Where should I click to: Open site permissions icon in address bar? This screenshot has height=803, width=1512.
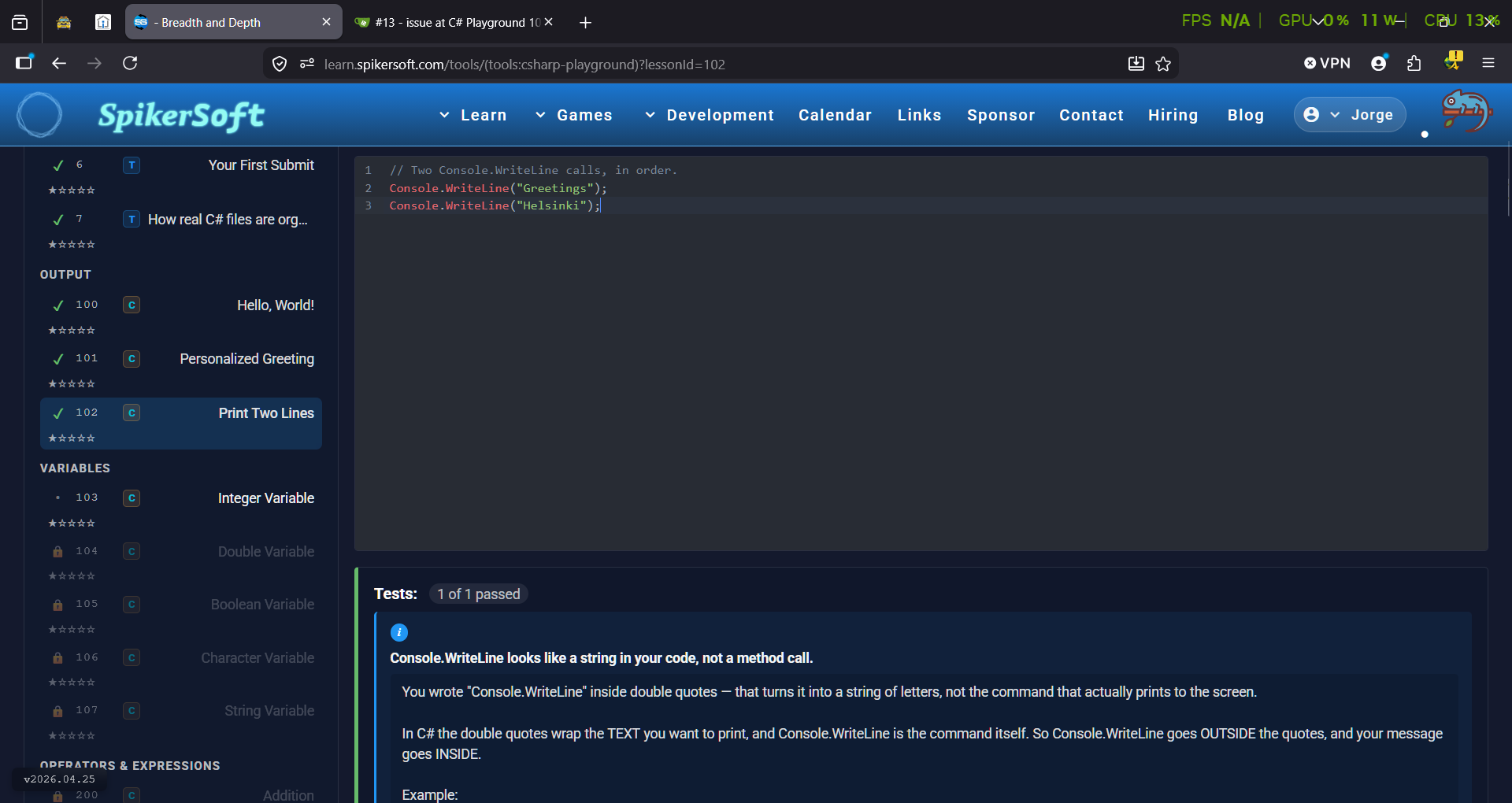pos(307,64)
